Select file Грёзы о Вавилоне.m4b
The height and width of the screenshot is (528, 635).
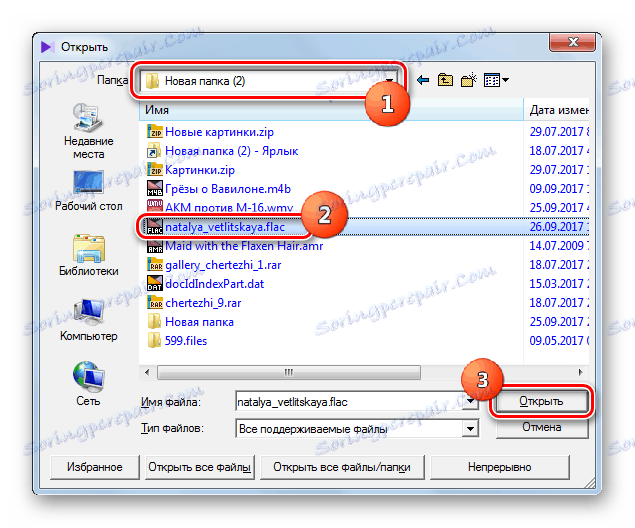click(228, 189)
